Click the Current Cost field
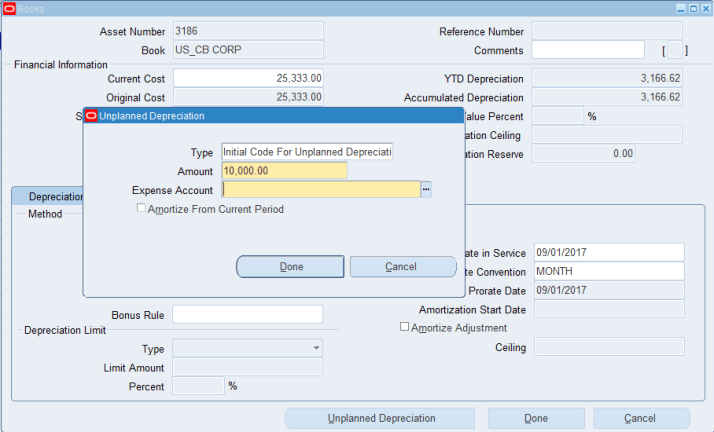The height and width of the screenshot is (432, 714). point(248,78)
